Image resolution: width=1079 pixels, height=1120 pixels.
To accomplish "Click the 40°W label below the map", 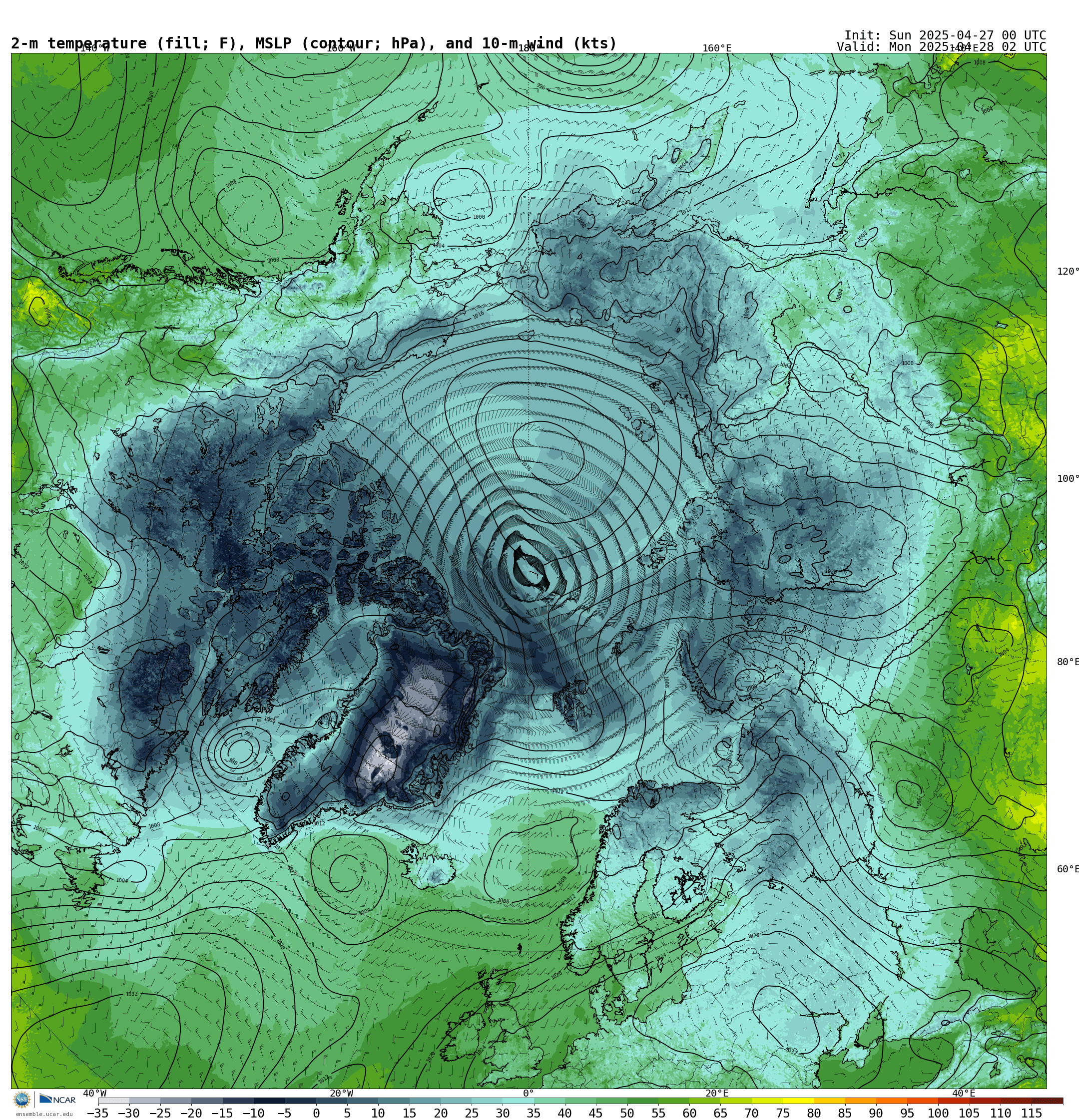I will (x=94, y=1093).
